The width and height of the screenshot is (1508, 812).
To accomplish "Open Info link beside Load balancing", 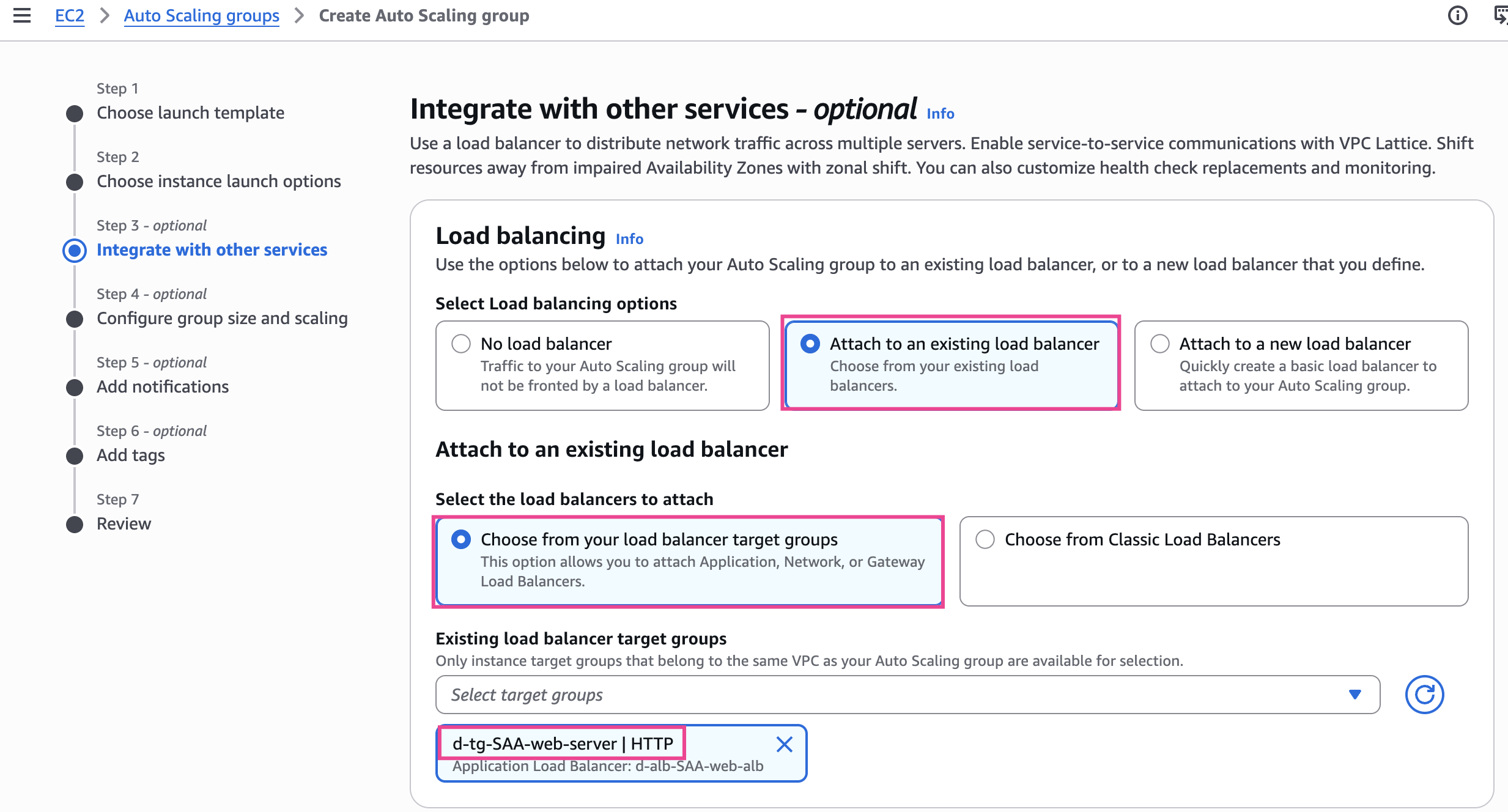I will click(629, 239).
